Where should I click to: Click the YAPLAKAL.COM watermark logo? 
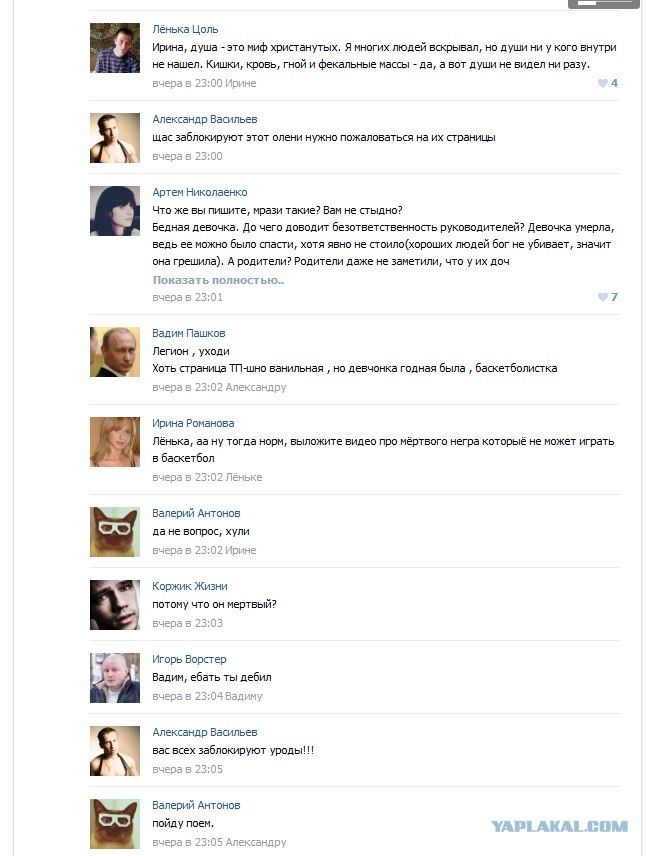[x=560, y=826]
